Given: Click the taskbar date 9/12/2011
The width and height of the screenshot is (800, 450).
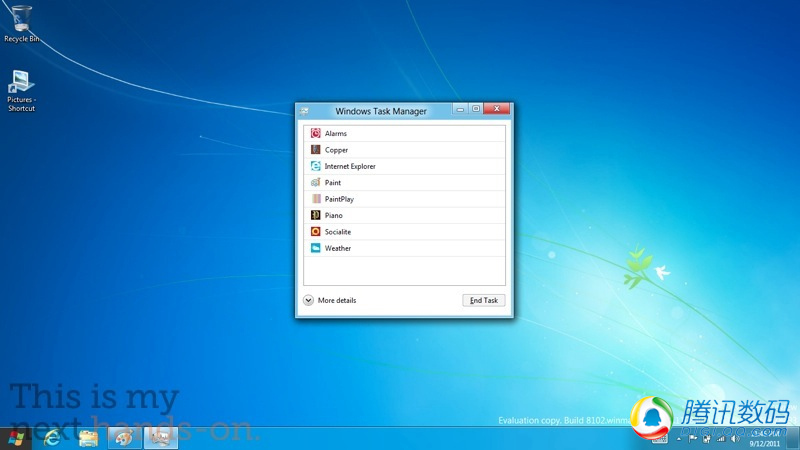Looking at the screenshot, I should 764,444.
